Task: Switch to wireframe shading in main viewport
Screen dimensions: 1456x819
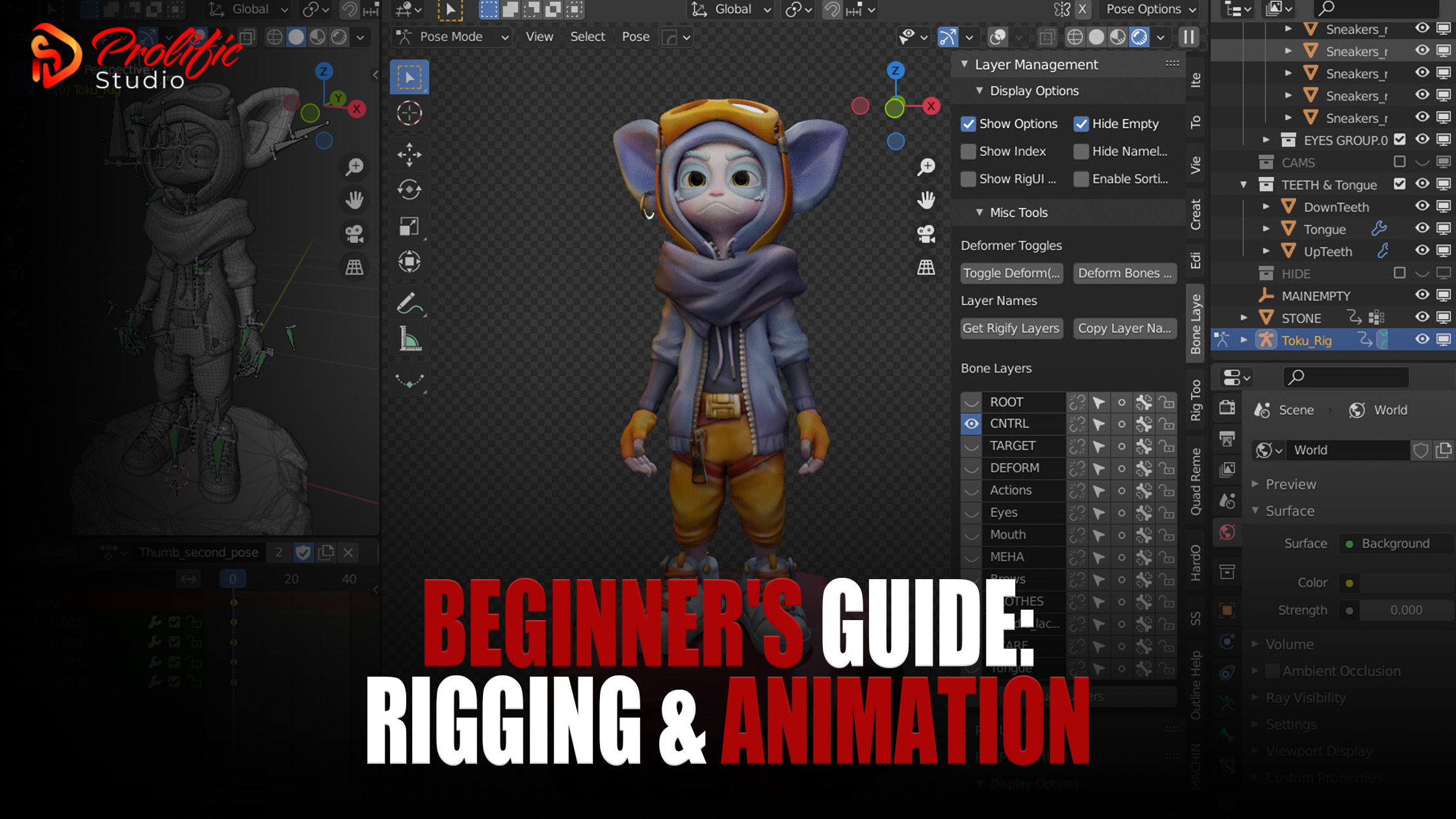Action: pos(1075,37)
